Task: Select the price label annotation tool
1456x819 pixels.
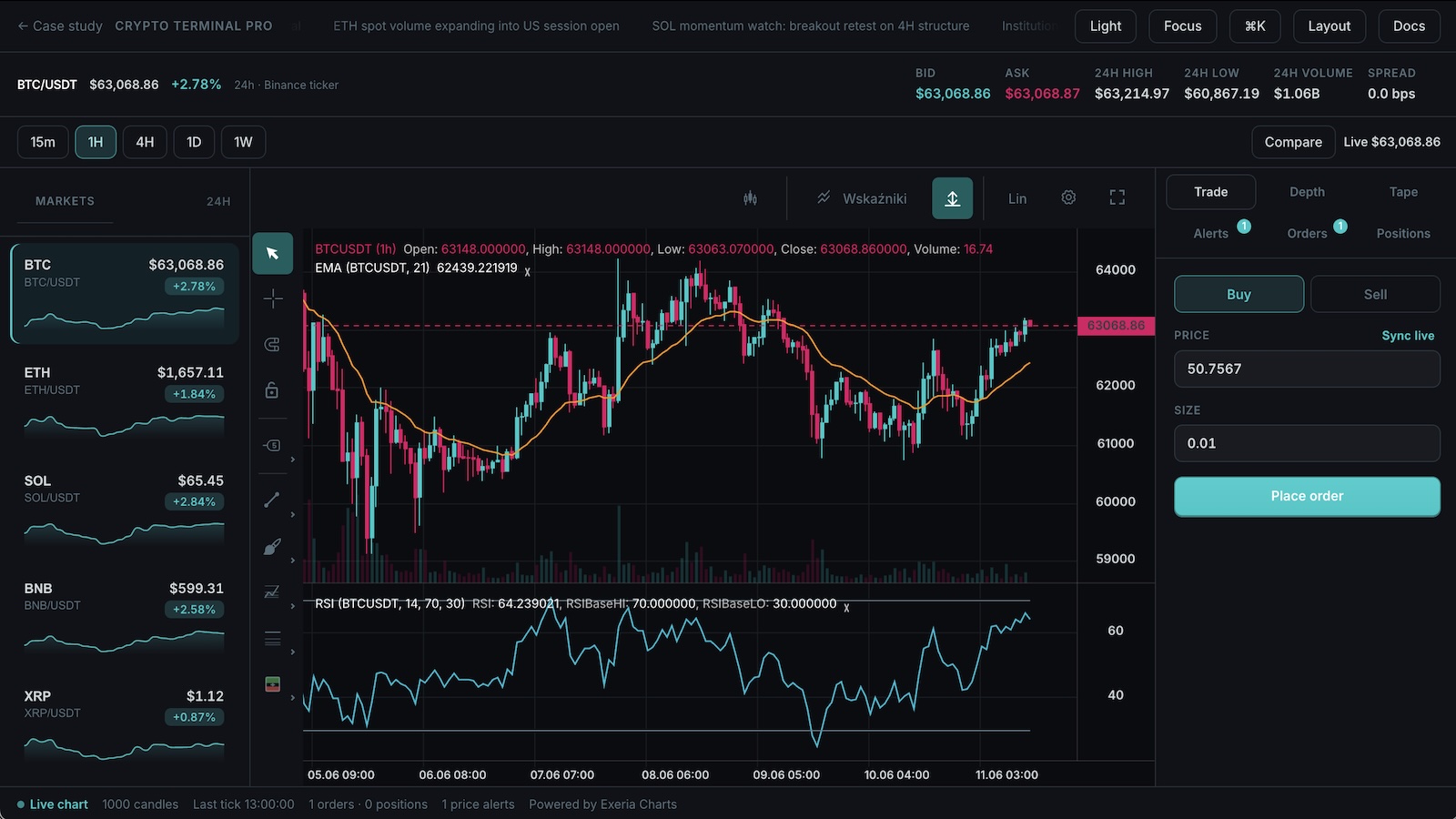Action: (272, 445)
